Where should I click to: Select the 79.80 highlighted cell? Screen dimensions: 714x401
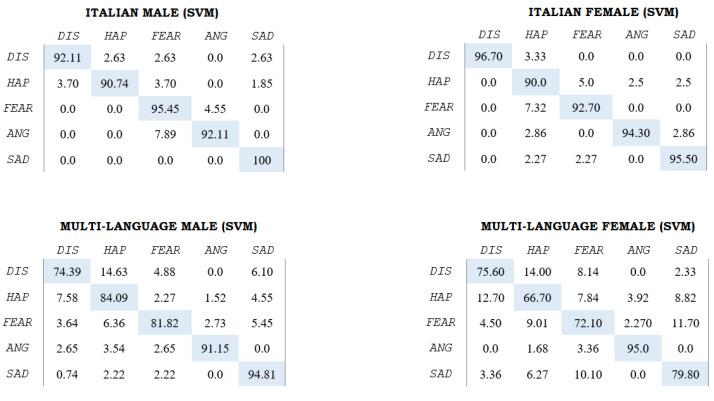pos(685,373)
